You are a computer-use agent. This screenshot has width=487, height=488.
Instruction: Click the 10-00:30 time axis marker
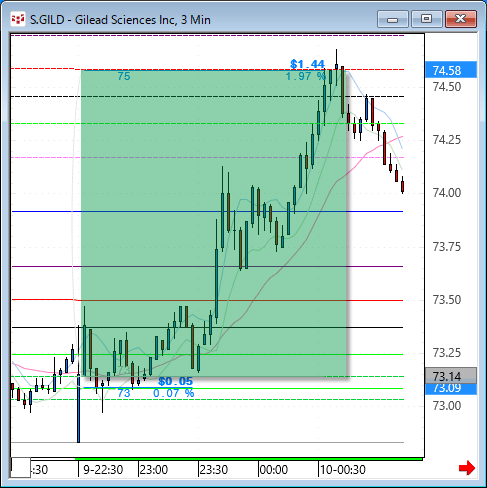coord(342,470)
